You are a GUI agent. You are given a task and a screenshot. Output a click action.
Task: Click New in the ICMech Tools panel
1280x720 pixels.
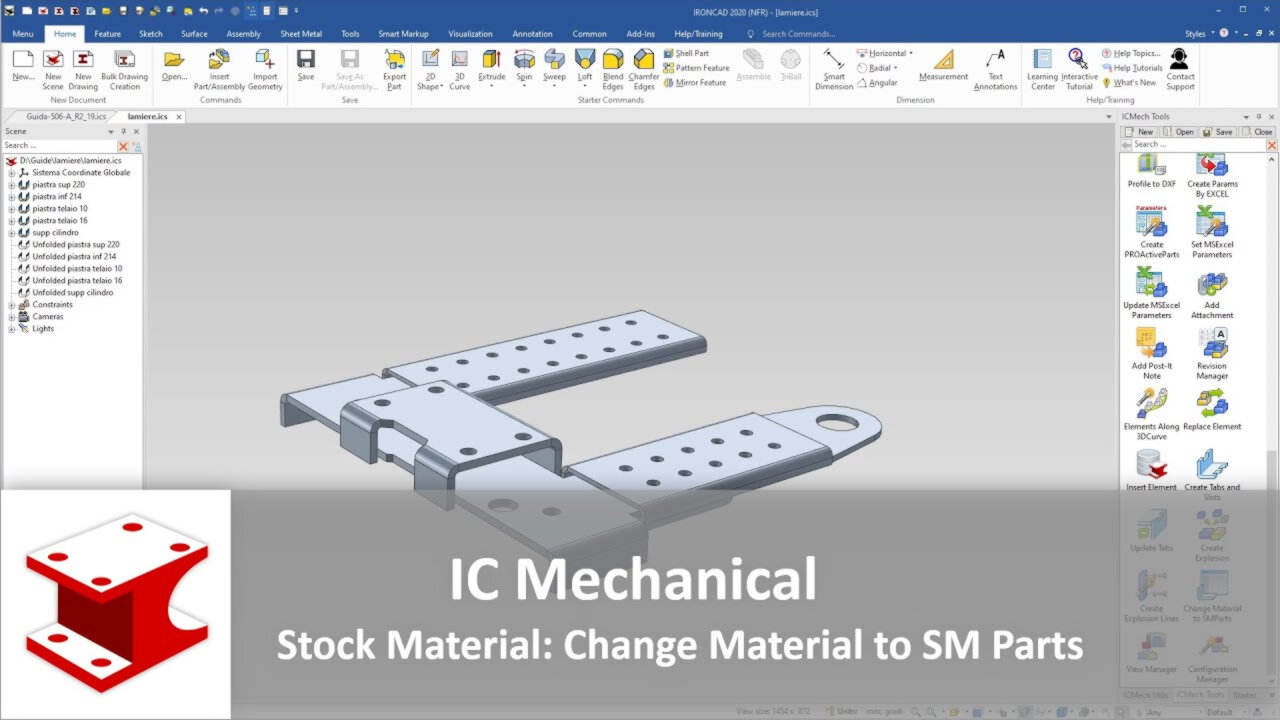pyautogui.click(x=1139, y=131)
